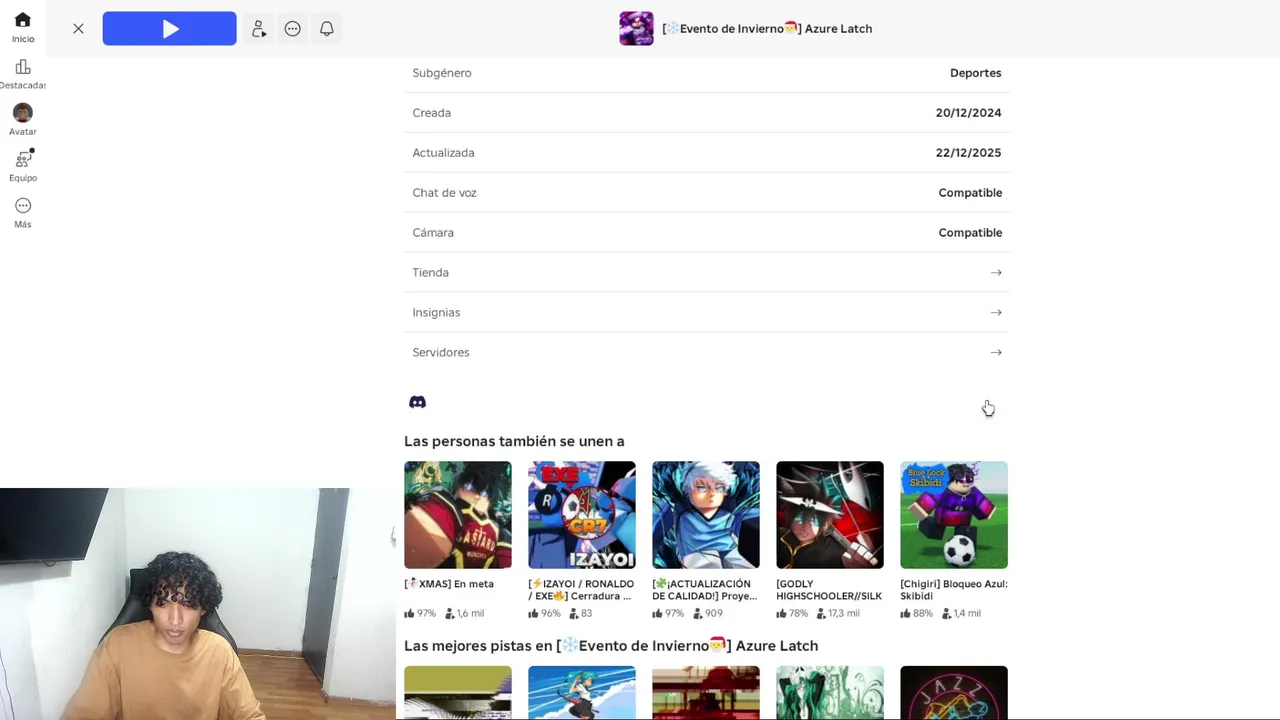Open the Más menu in sidebar
Image resolution: width=1280 pixels, height=720 pixels.
23,212
